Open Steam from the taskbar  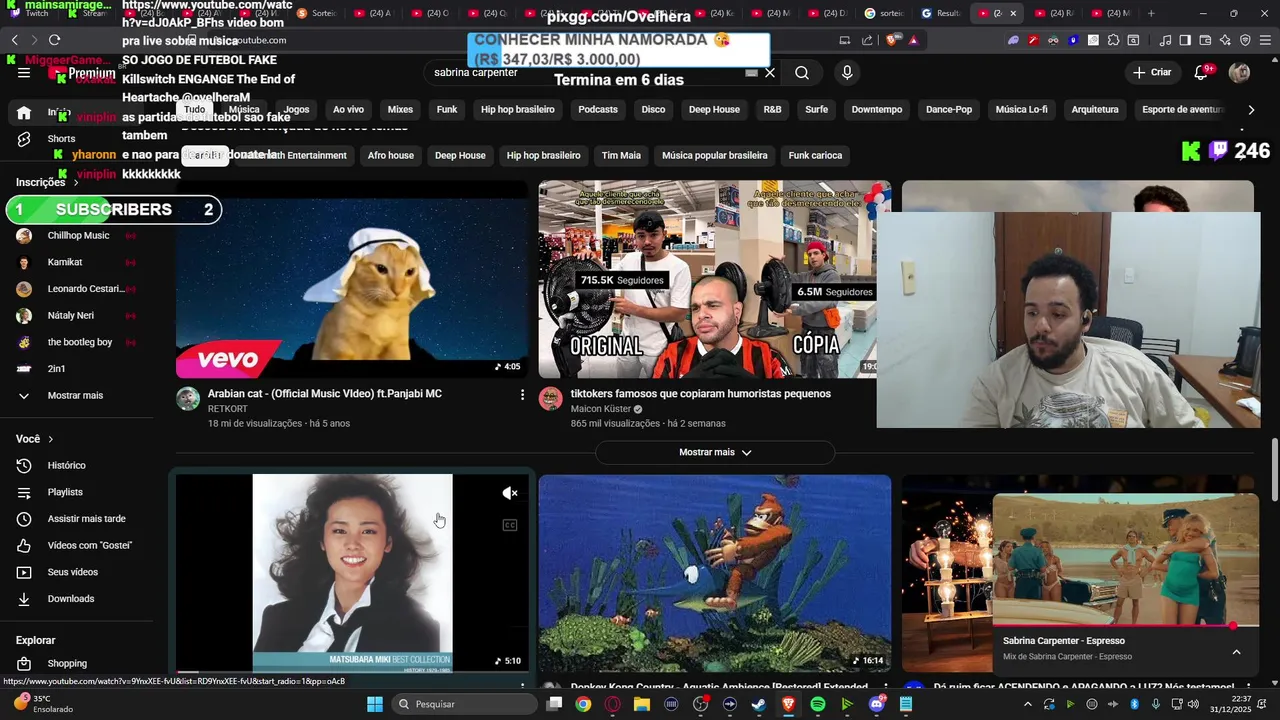point(759,704)
